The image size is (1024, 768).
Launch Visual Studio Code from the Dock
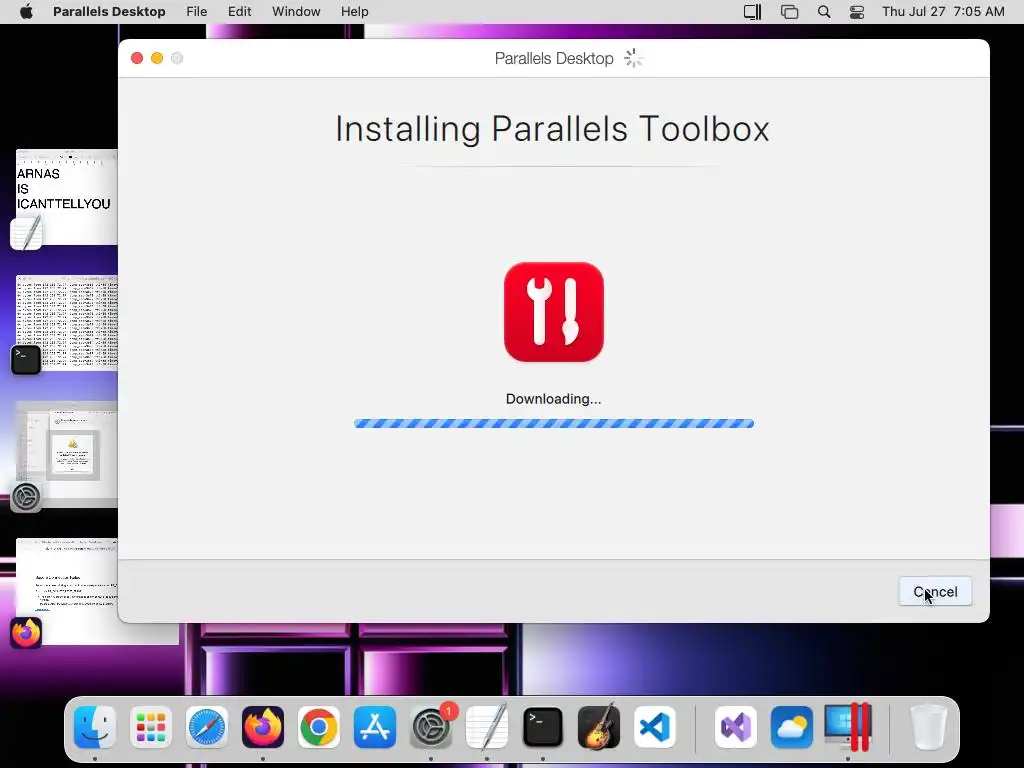point(654,727)
